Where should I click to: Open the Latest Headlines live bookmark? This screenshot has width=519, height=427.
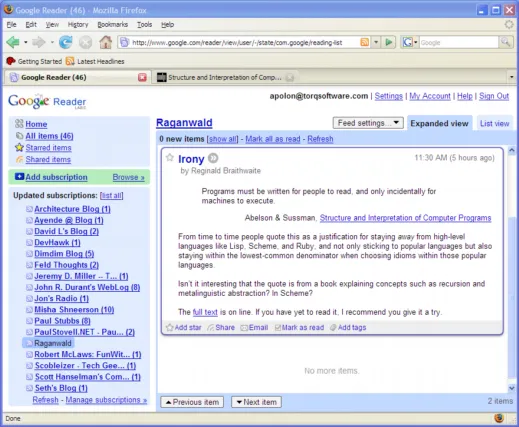(95, 61)
